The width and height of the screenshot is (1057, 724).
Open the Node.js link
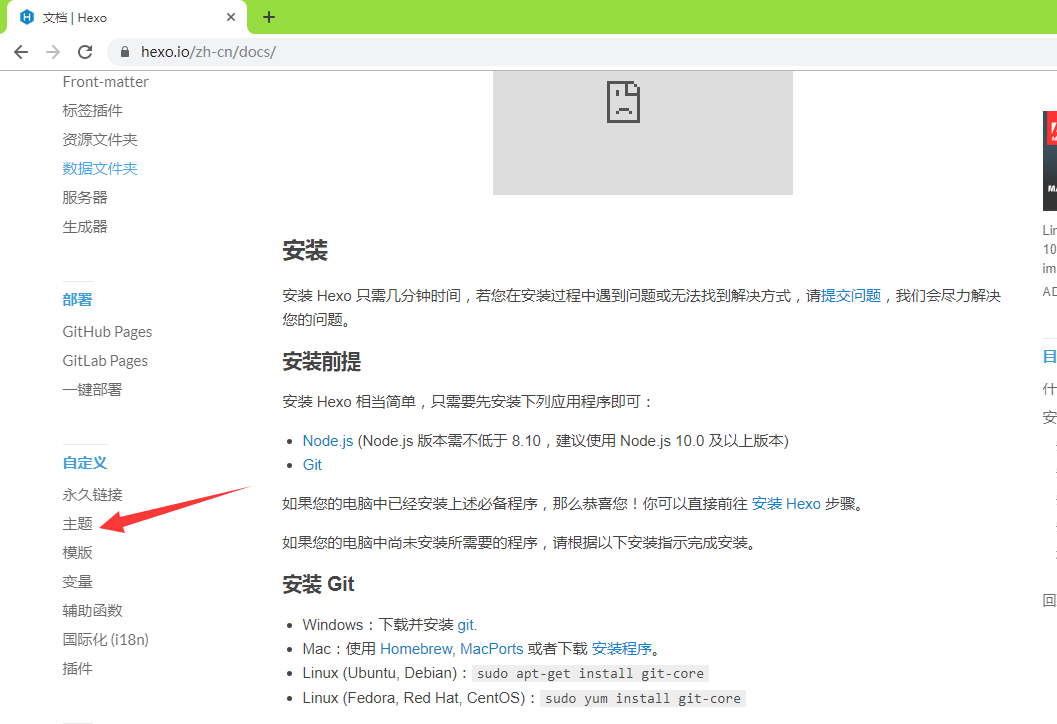[328, 441]
